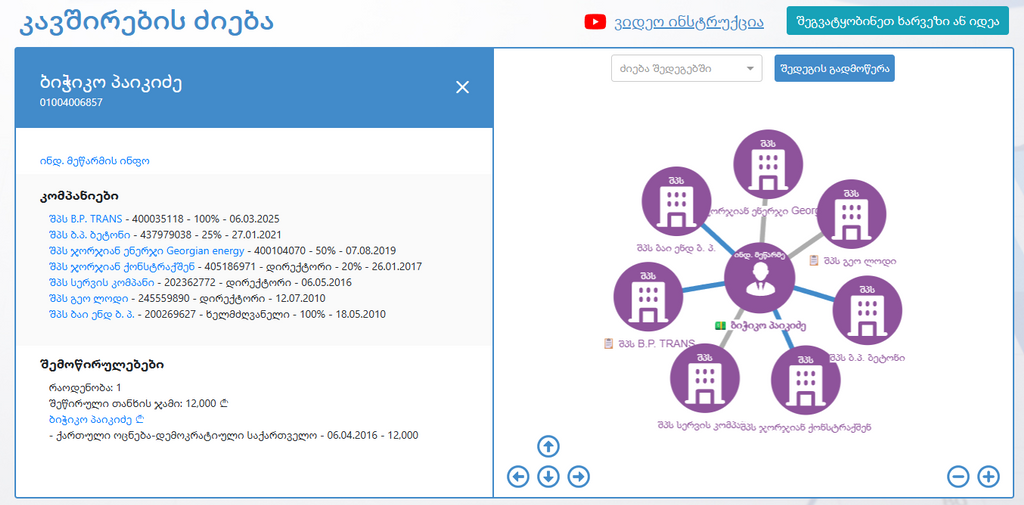The height and width of the screenshot is (505, 1024).
Task: Click the შპს ბ.პ. ბეტონი graph label text
Action: (867, 357)
